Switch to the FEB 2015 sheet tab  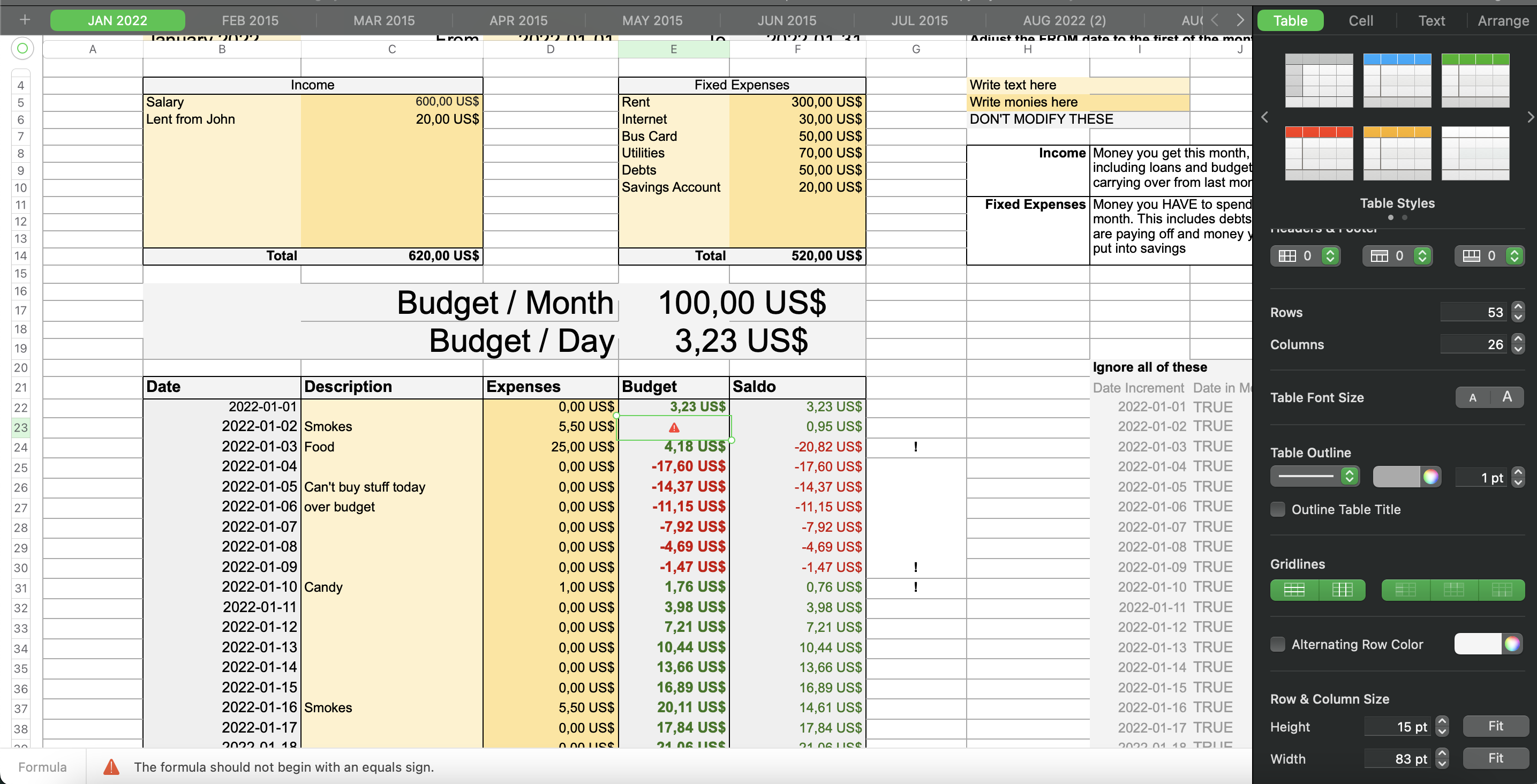250,20
